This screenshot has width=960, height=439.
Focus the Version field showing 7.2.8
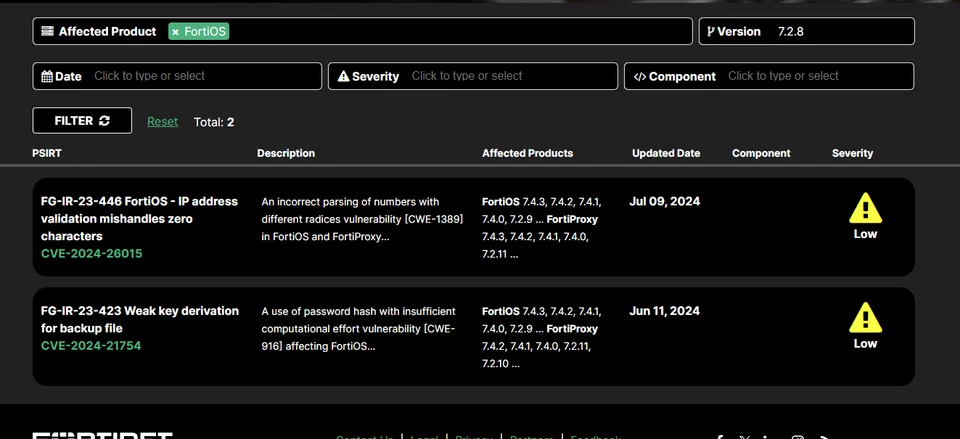click(x=807, y=31)
